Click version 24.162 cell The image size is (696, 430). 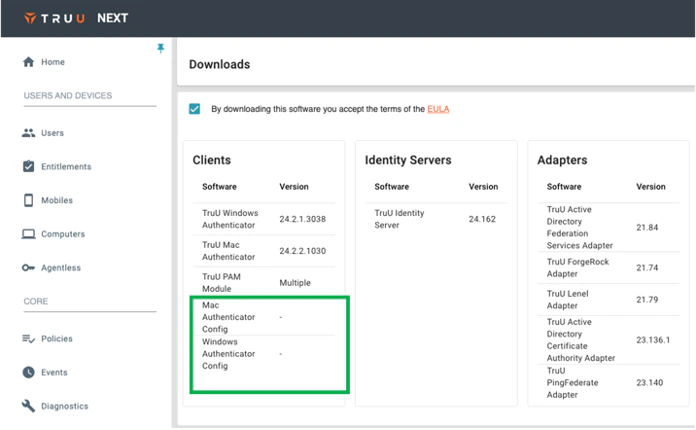tap(482, 219)
